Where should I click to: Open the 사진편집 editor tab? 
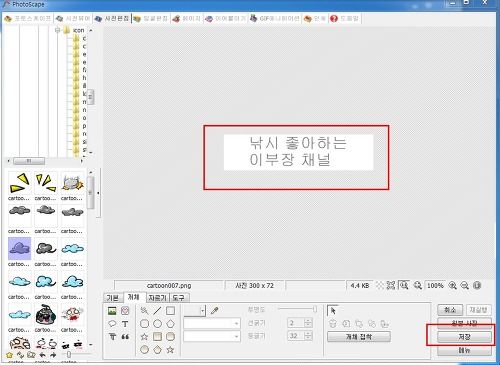point(112,19)
